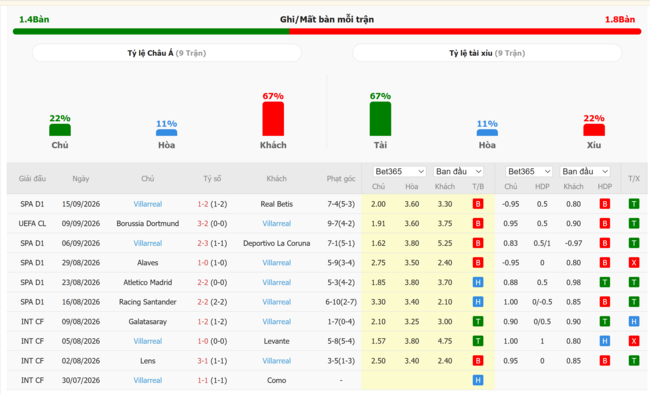Click green T T/B badge in Galatasaray row
650x395 pixels.
(x=478, y=322)
